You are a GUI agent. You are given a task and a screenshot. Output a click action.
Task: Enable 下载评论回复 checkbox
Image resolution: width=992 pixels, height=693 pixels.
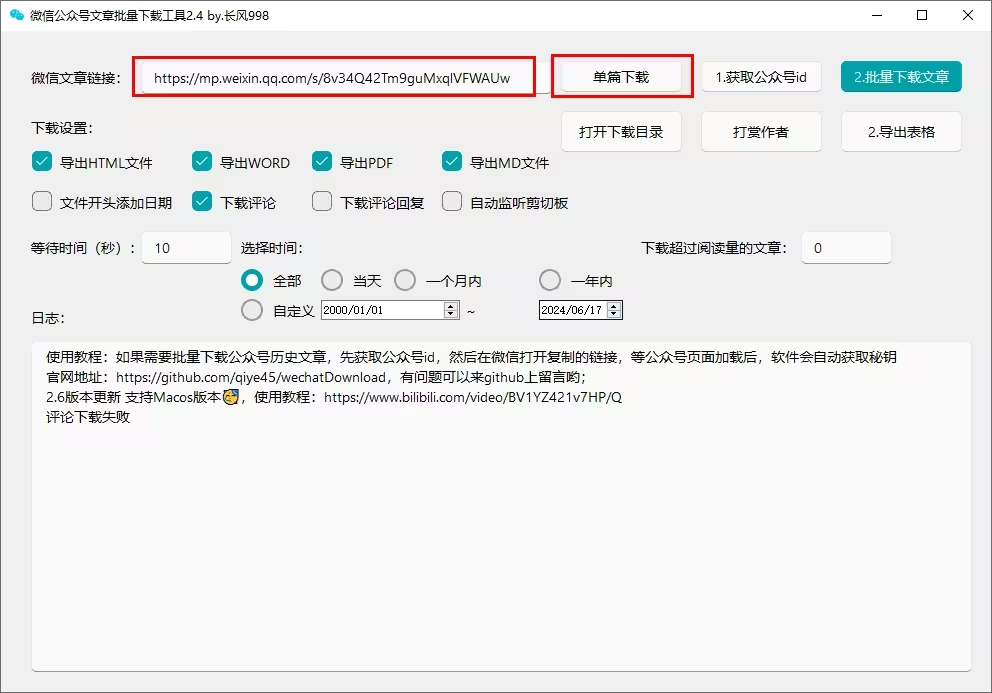(322, 202)
